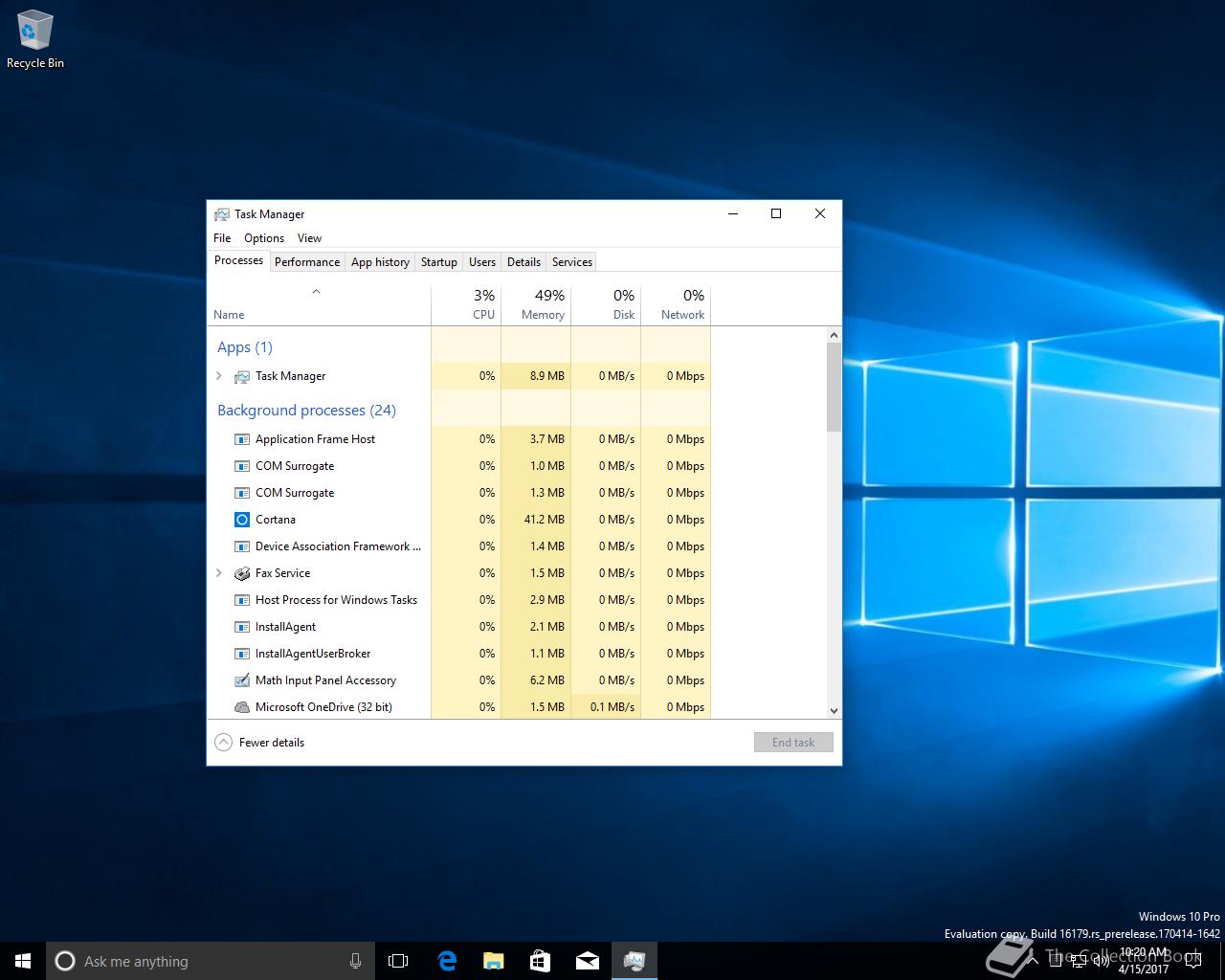Click the microphone icon in search box
Image resolution: width=1225 pixels, height=980 pixels.
tap(355, 961)
